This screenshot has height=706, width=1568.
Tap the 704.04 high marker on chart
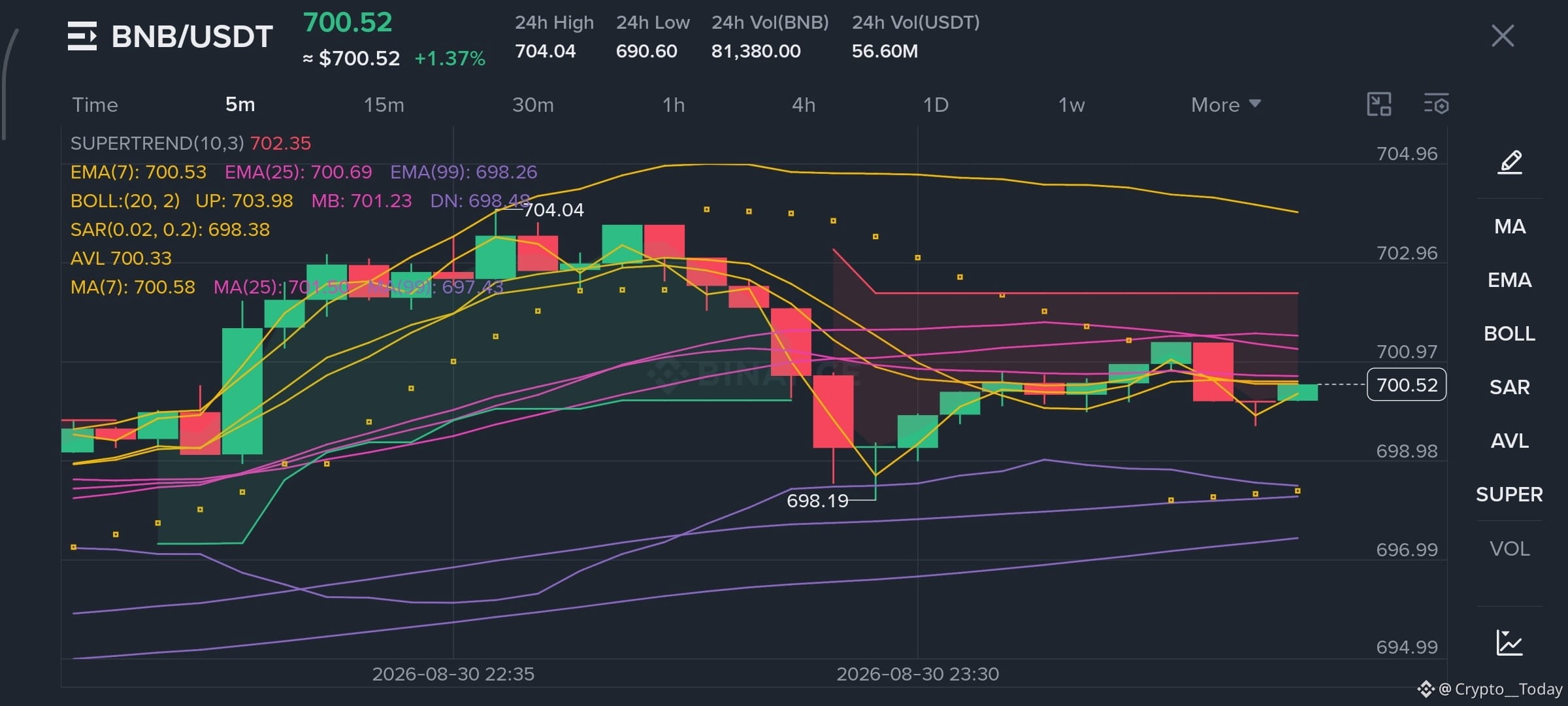553,210
